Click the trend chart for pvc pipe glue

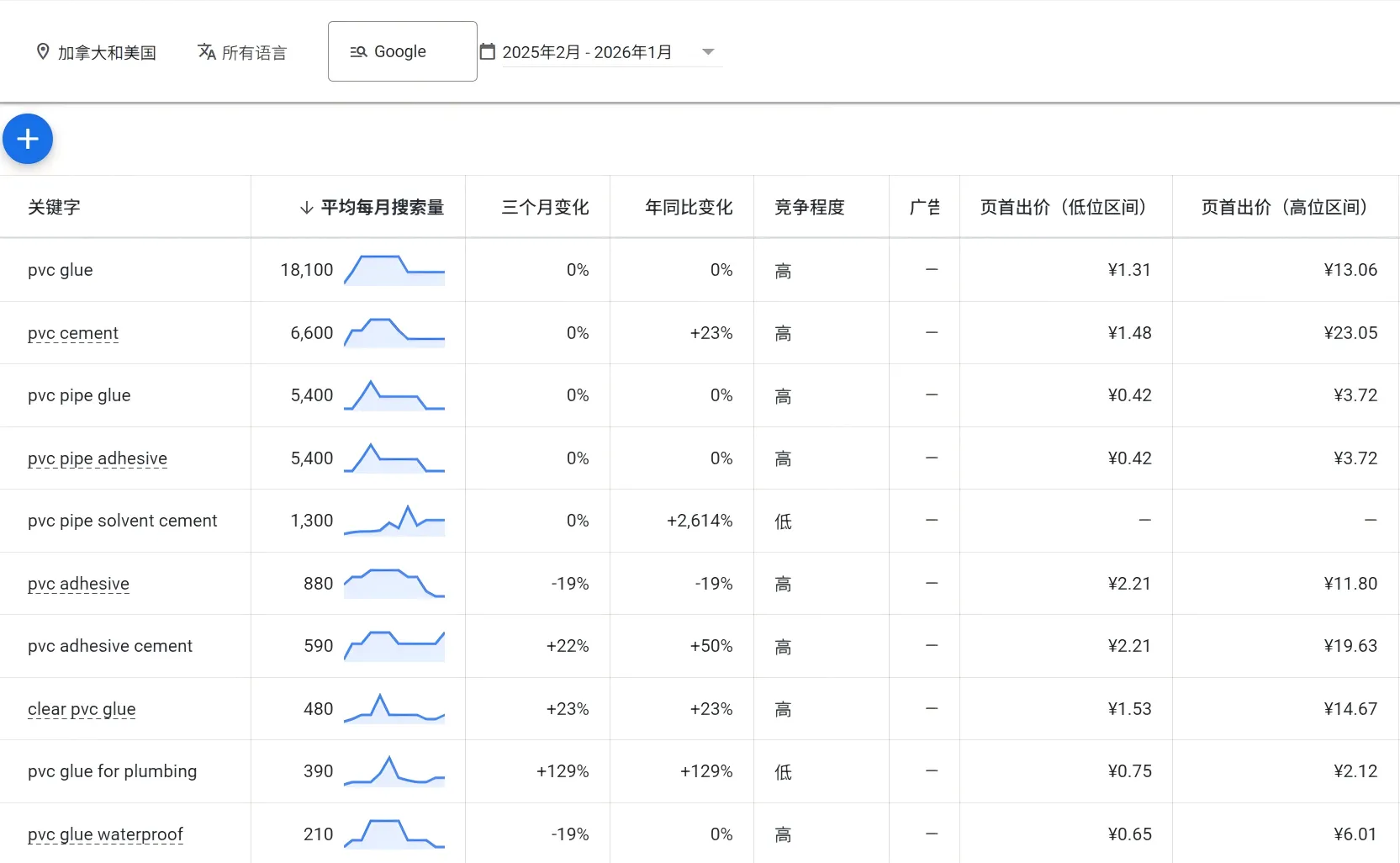pyautogui.click(x=394, y=395)
